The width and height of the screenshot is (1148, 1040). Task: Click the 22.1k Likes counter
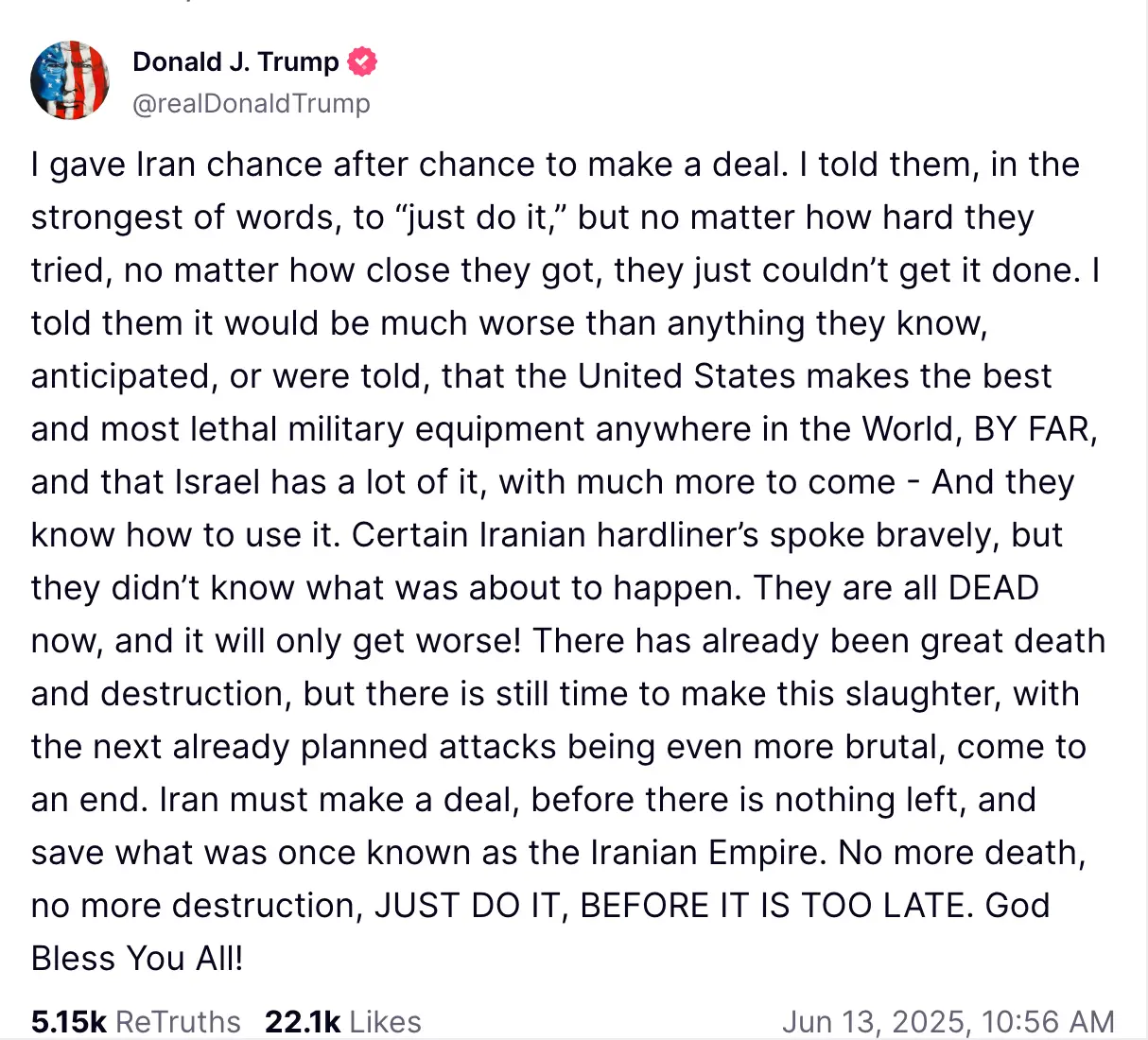pos(342,1021)
